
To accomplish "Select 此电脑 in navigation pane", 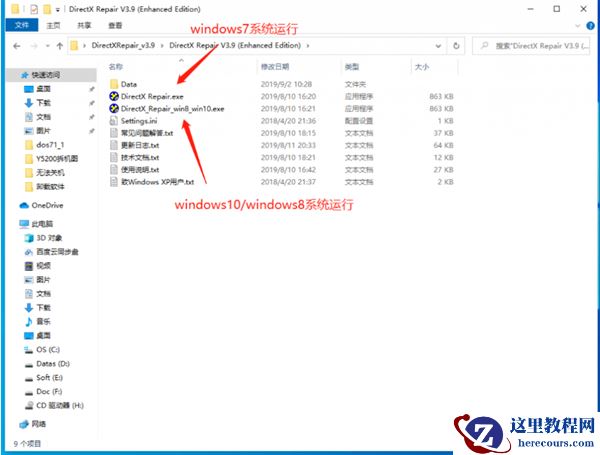I will click(42, 224).
